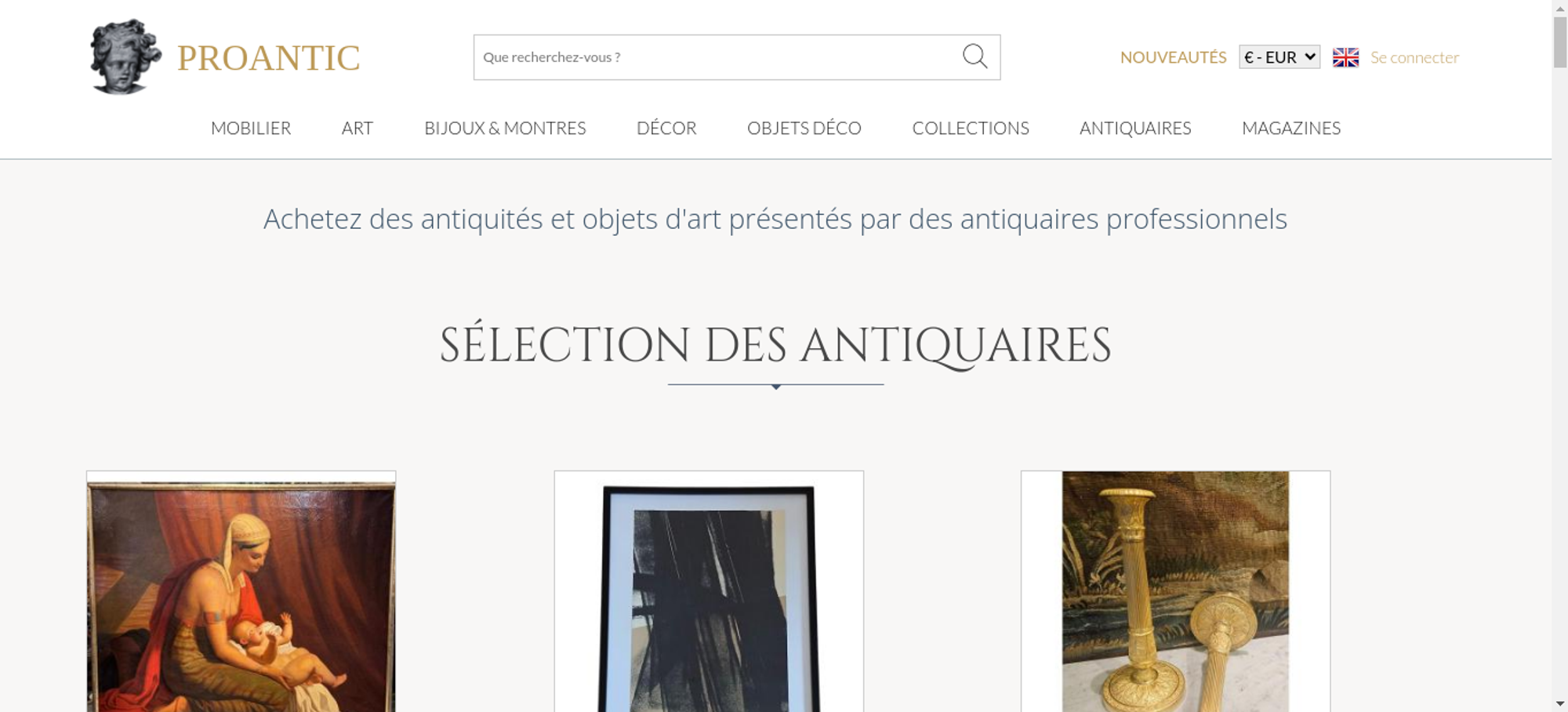This screenshot has width=1568, height=712.
Task: Open the COLLECTIONS menu
Action: pyautogui.click(x=971, y=128)
